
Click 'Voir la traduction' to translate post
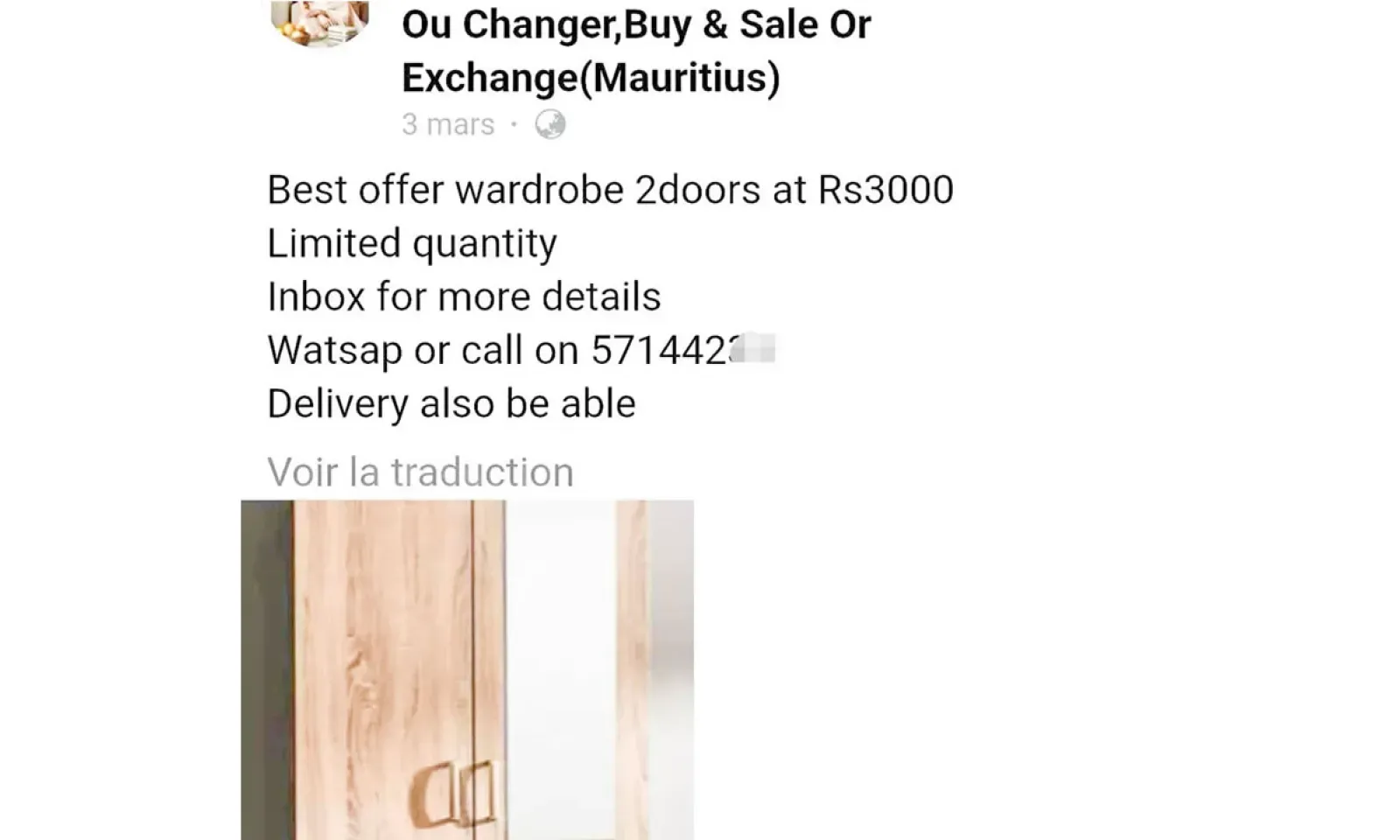pyautogui.click(x=421, y=472)
